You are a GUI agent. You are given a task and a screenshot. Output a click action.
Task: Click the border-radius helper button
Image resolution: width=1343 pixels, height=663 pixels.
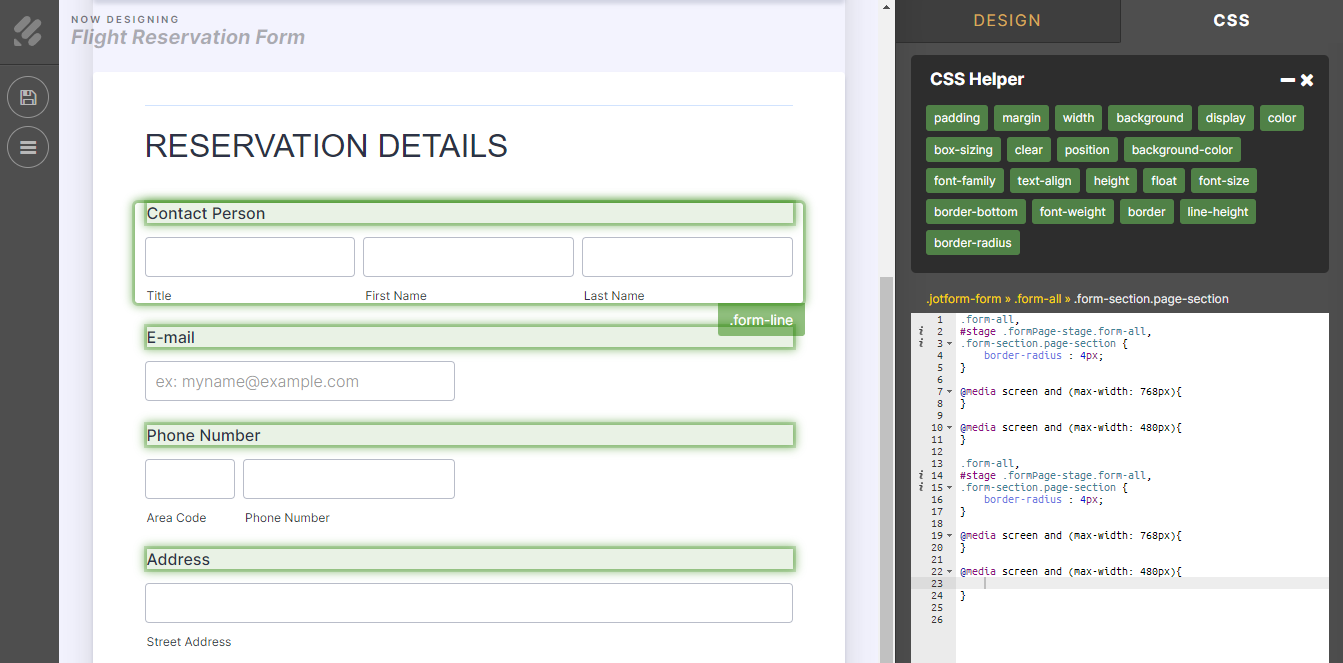(x=973, y=243)
